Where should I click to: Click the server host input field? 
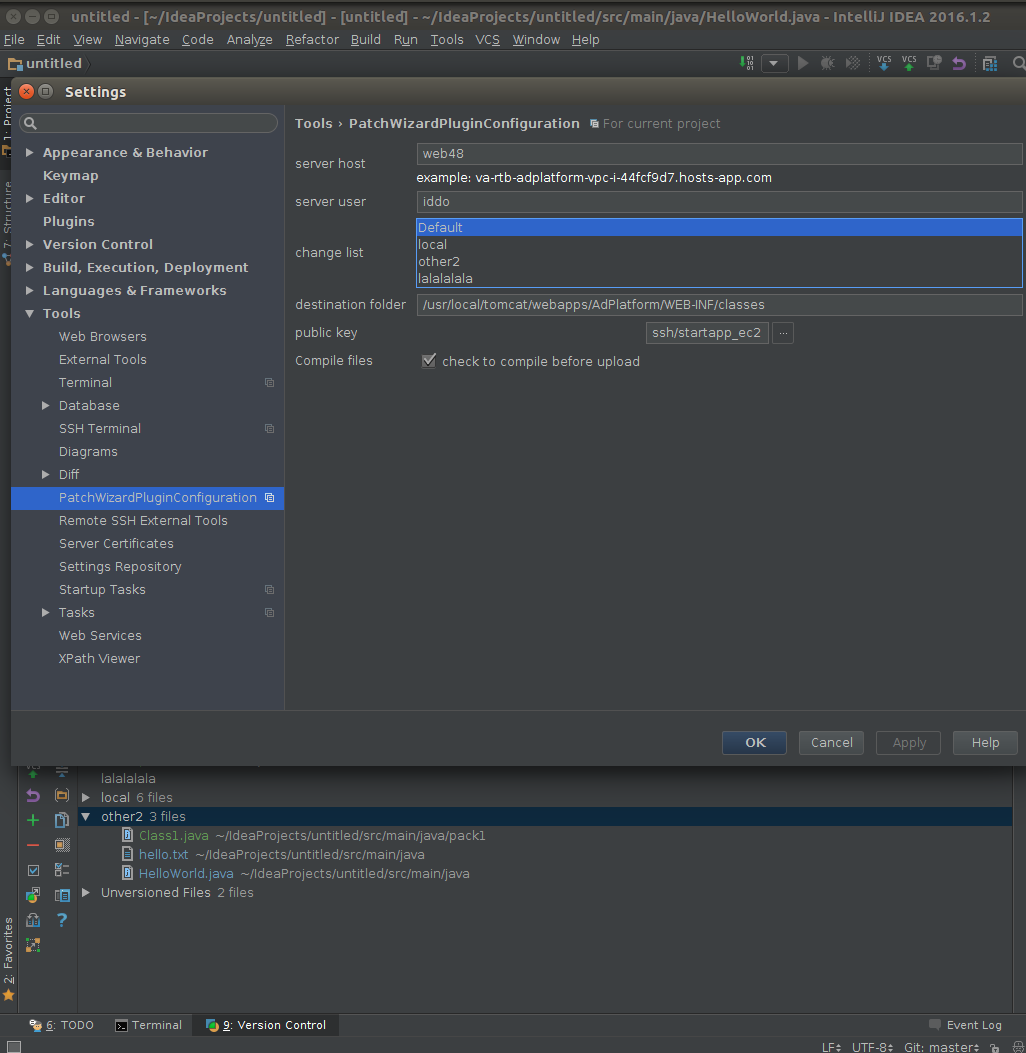719,154
